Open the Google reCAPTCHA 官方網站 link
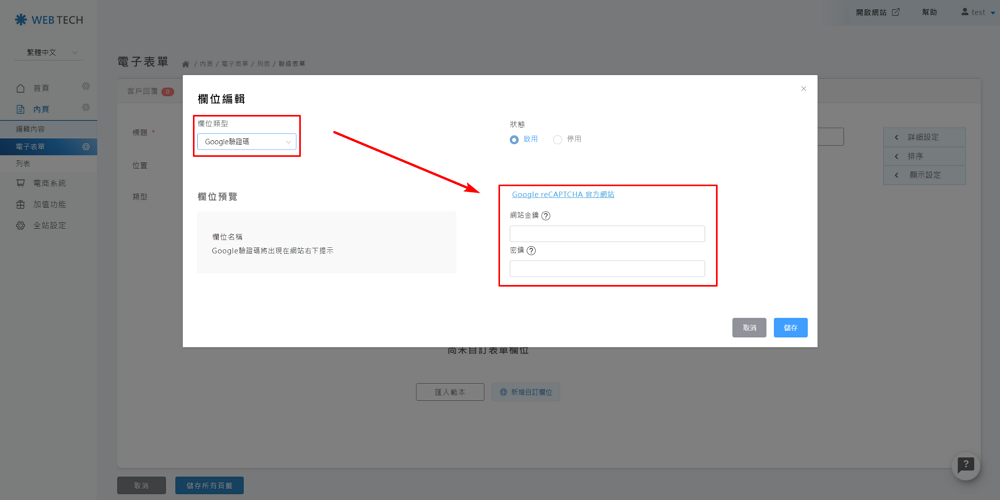The width and height of the screenshot is (1000, 500). (563, 194)
